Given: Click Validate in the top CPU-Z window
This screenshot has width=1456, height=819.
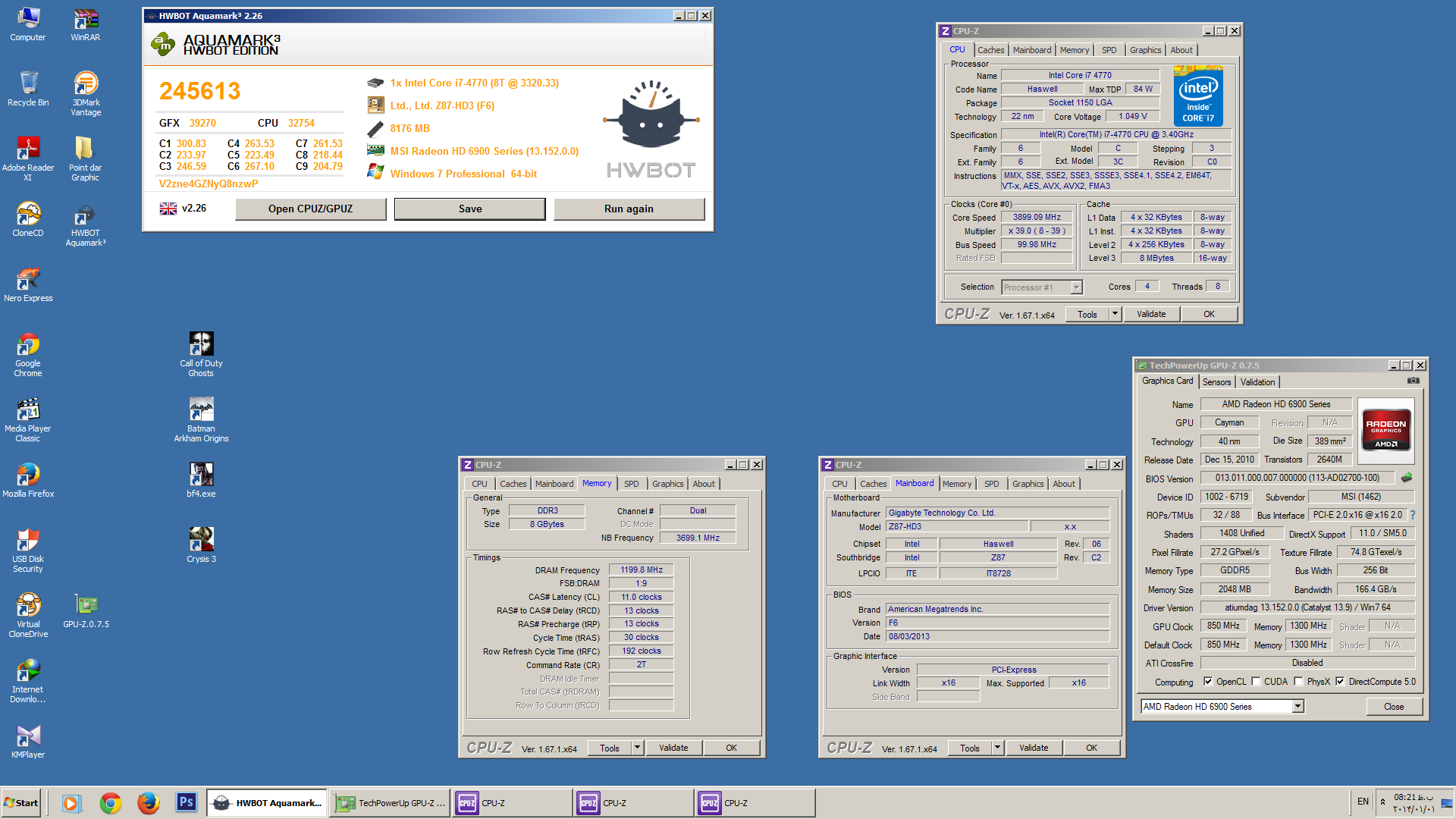Looking at the screenshot, I should [1151, 314].
